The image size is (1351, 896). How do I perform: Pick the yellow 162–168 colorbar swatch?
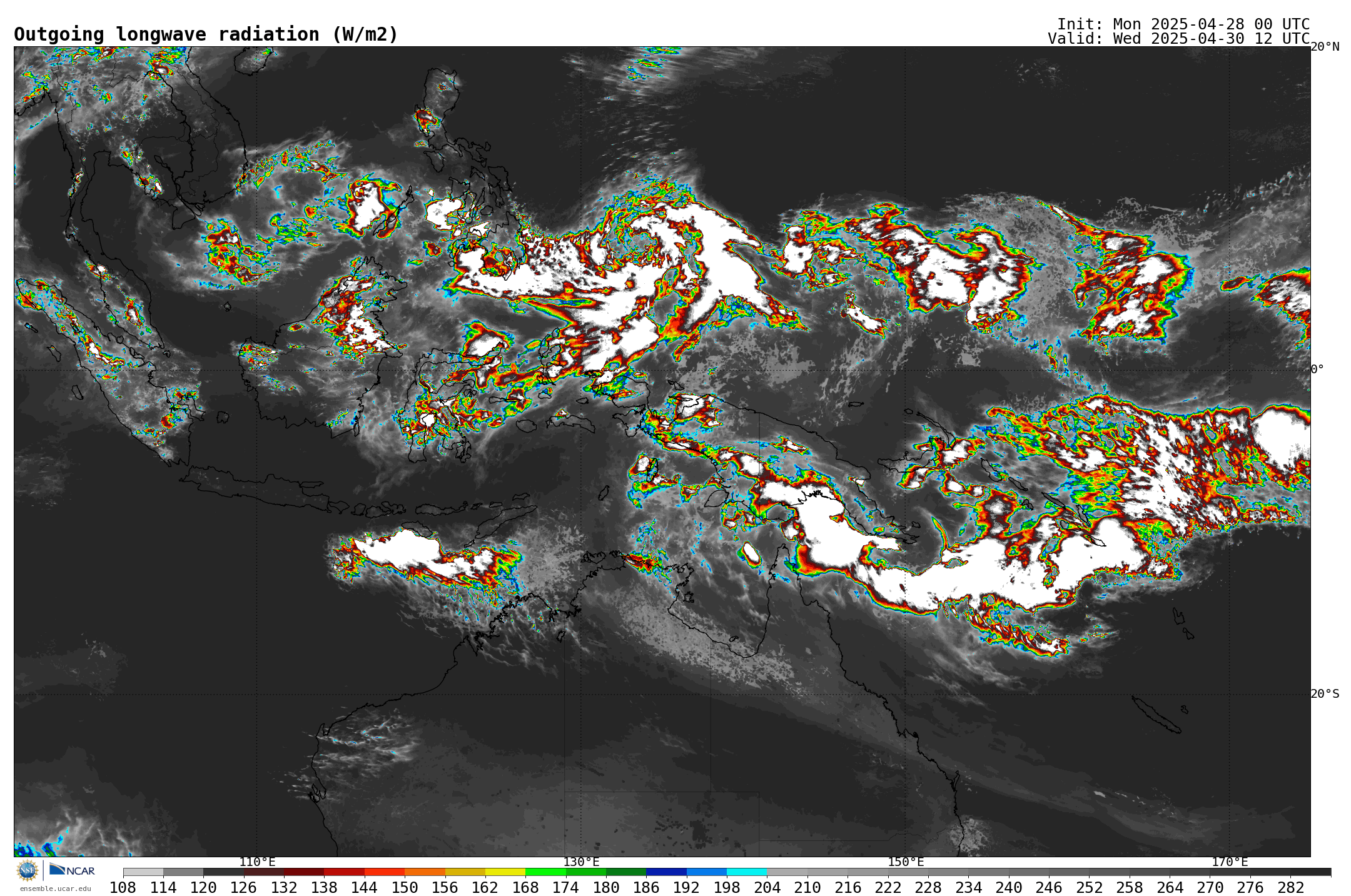pyautogui.click(x=505, y=872)
